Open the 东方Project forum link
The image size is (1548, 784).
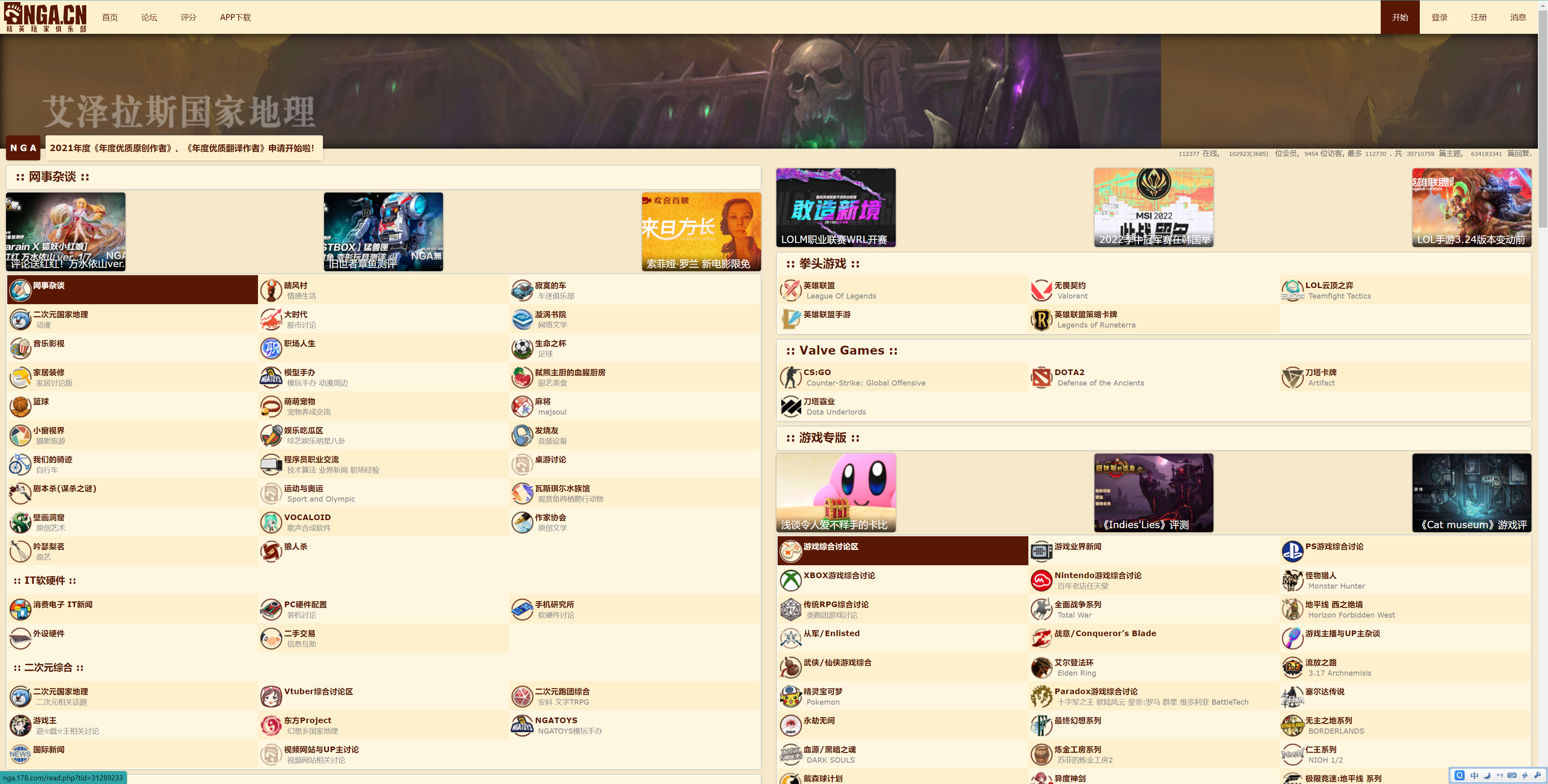(x=307, y=720)
